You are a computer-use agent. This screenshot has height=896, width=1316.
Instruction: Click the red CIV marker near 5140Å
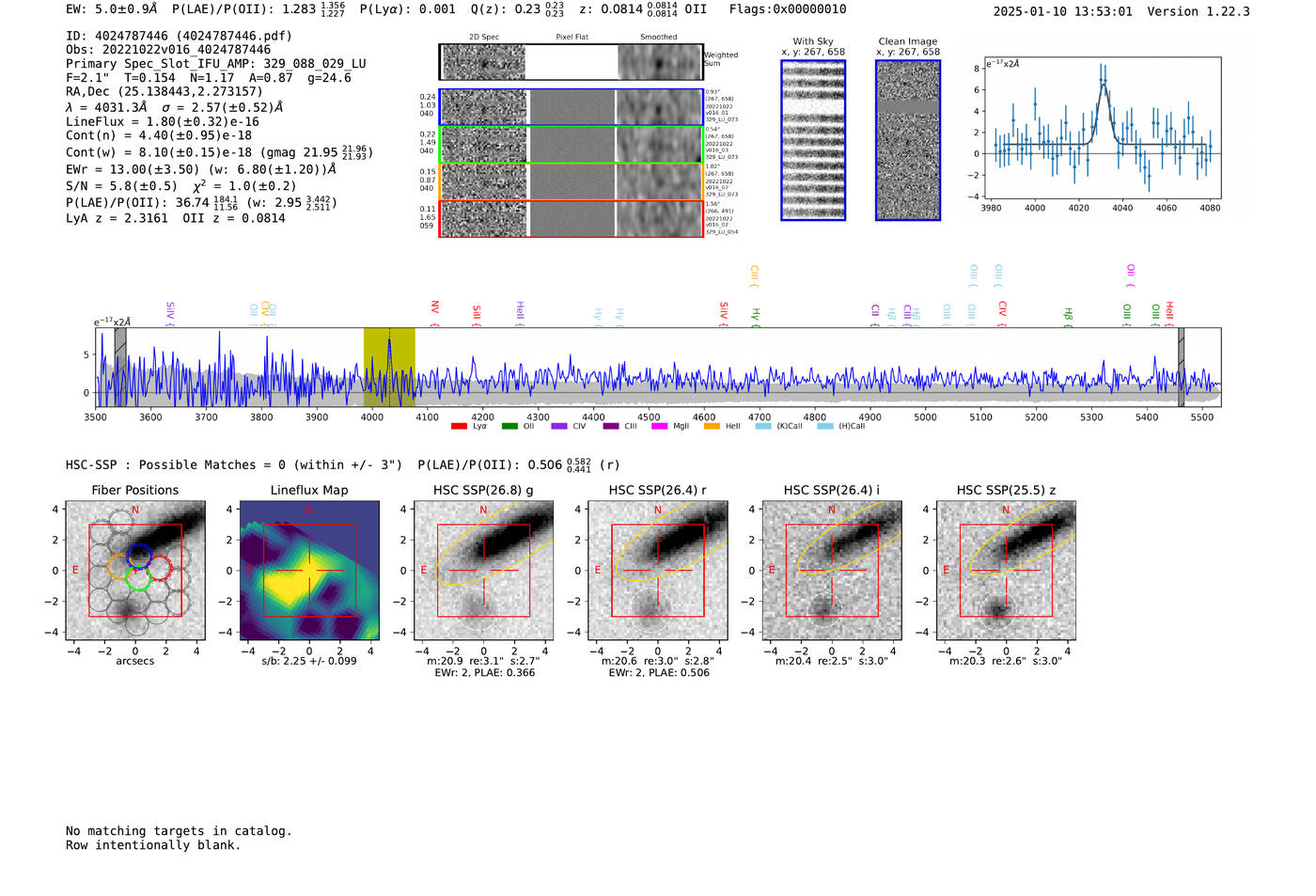[x=1003, y=312]
